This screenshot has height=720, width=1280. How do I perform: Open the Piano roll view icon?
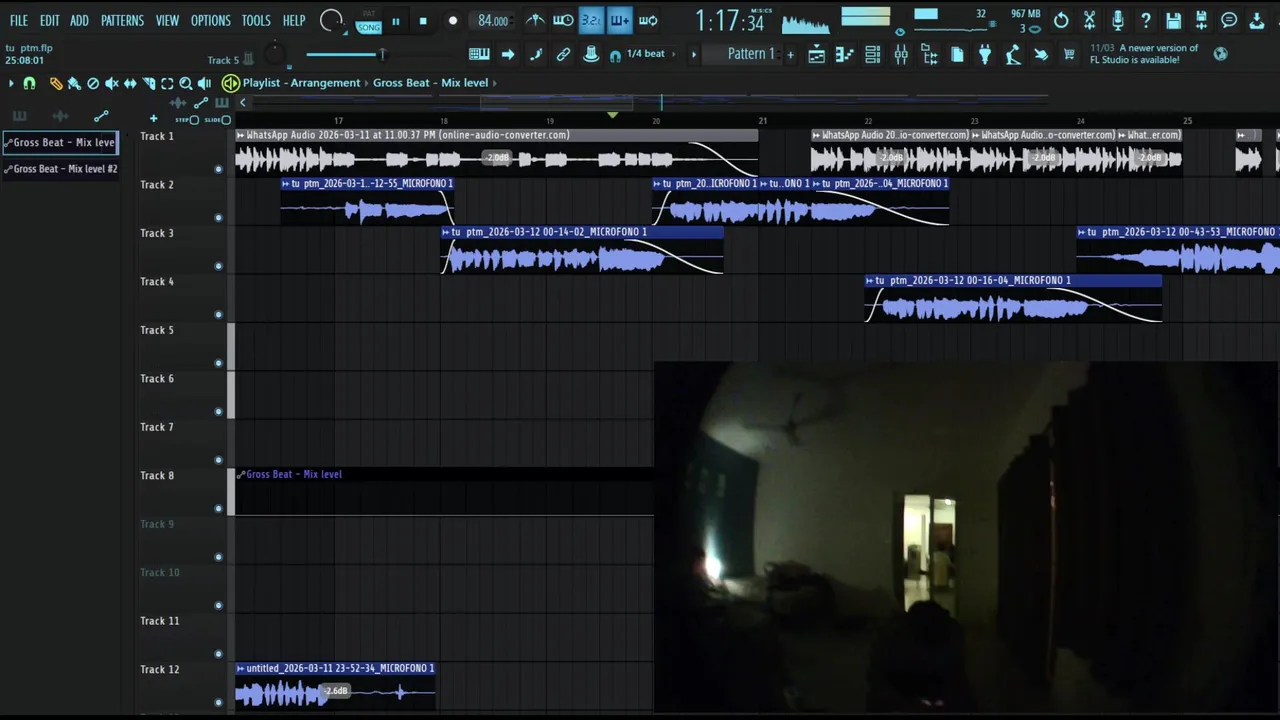844,55
